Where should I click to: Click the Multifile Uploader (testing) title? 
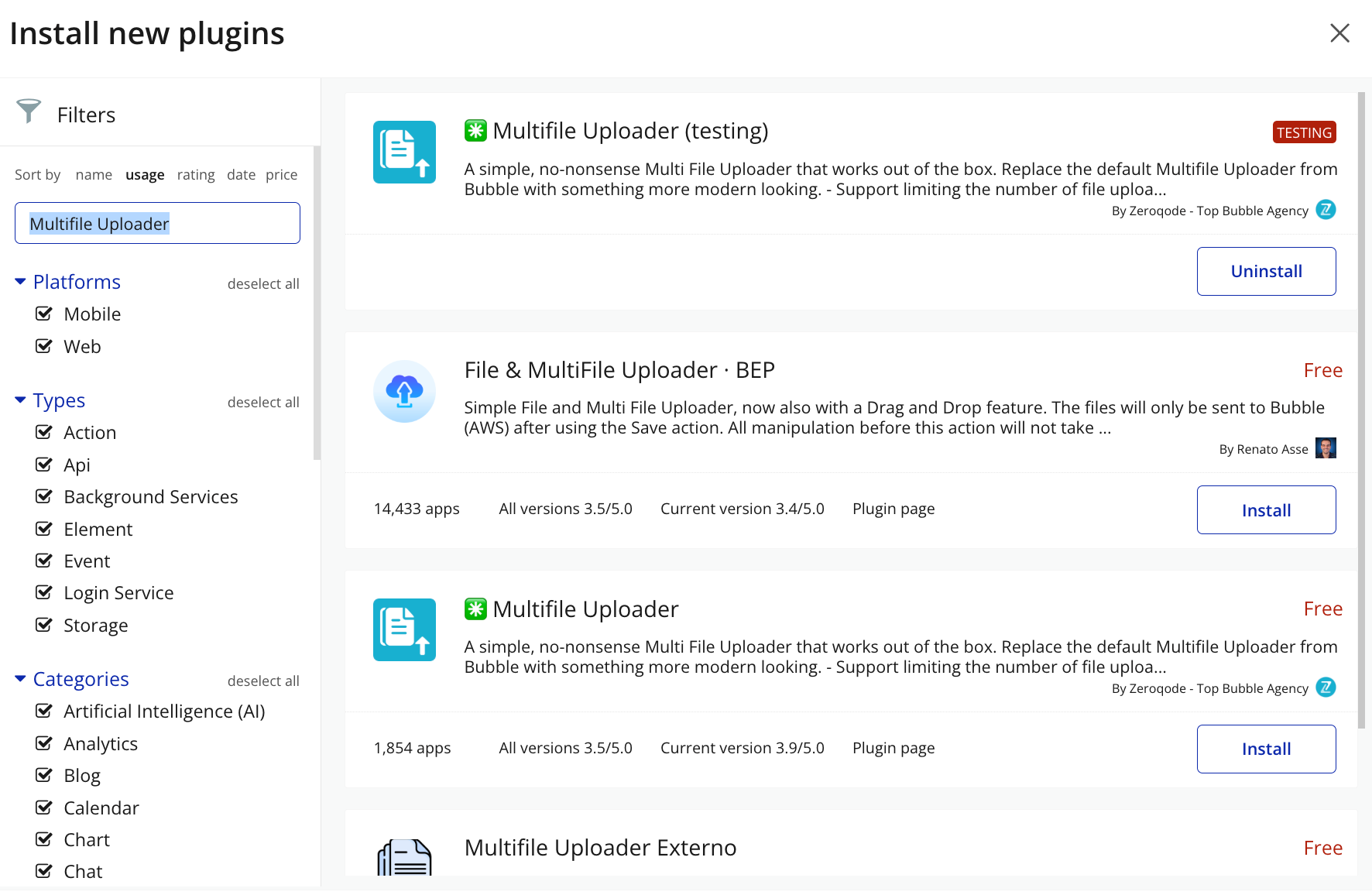[x=630, y=131]
